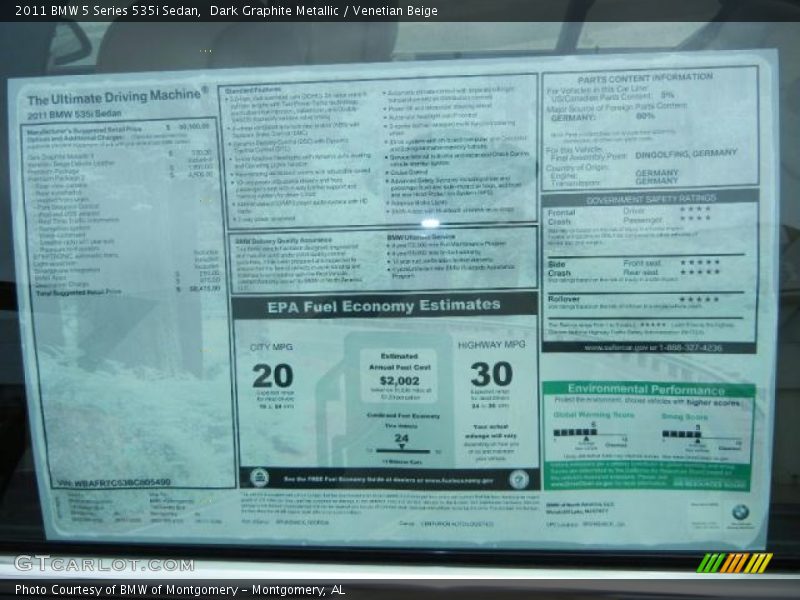Click the 'EPA Fuel Economy Estimates' banner
The width and height of the screenshot is (800, 600).
(x=384, y=306)
